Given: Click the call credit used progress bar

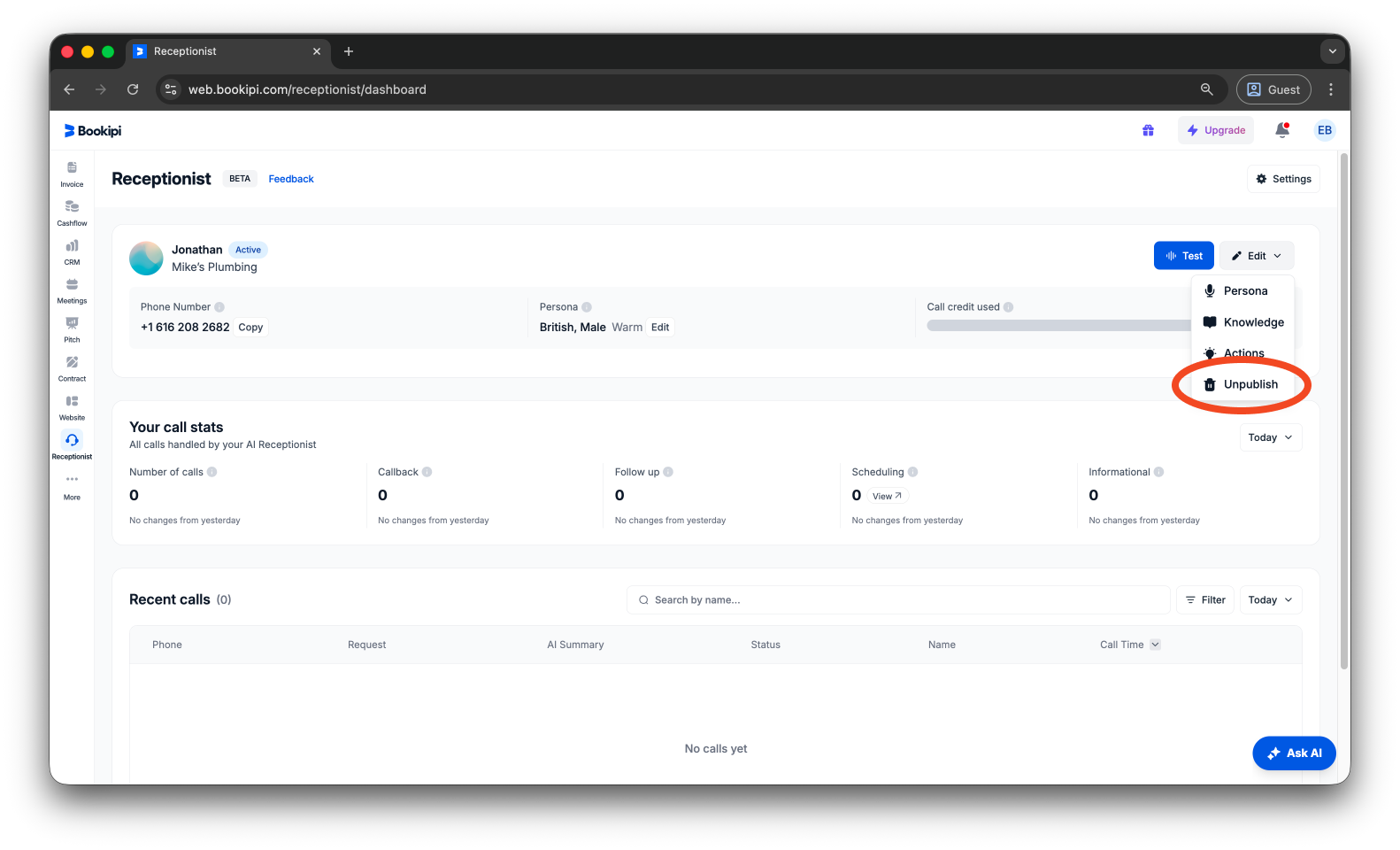Looking at the screenshot, I should pyautogui.click(x=1058, y=326).
